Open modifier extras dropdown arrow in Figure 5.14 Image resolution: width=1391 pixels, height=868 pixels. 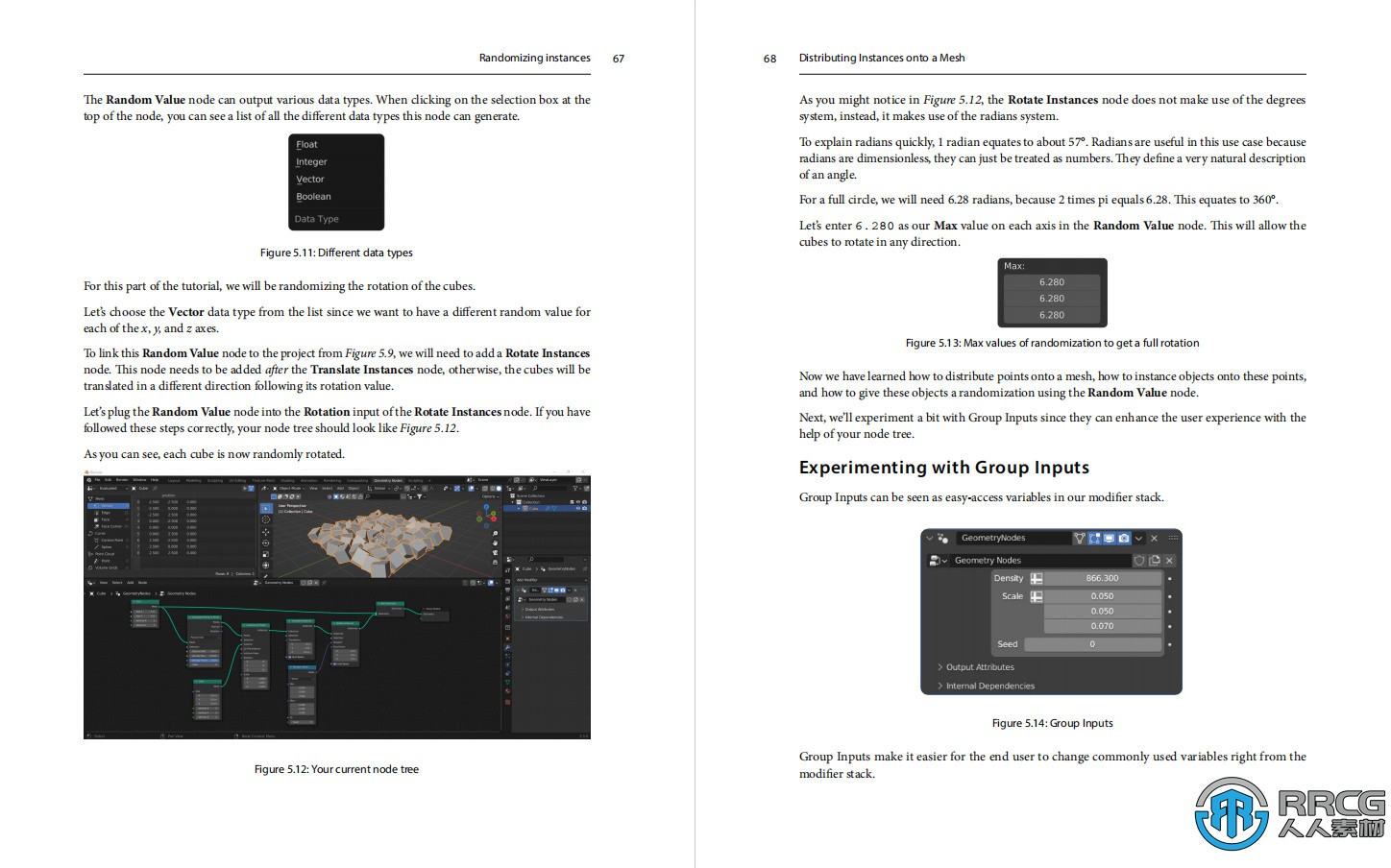click(x=1138, y=538)
